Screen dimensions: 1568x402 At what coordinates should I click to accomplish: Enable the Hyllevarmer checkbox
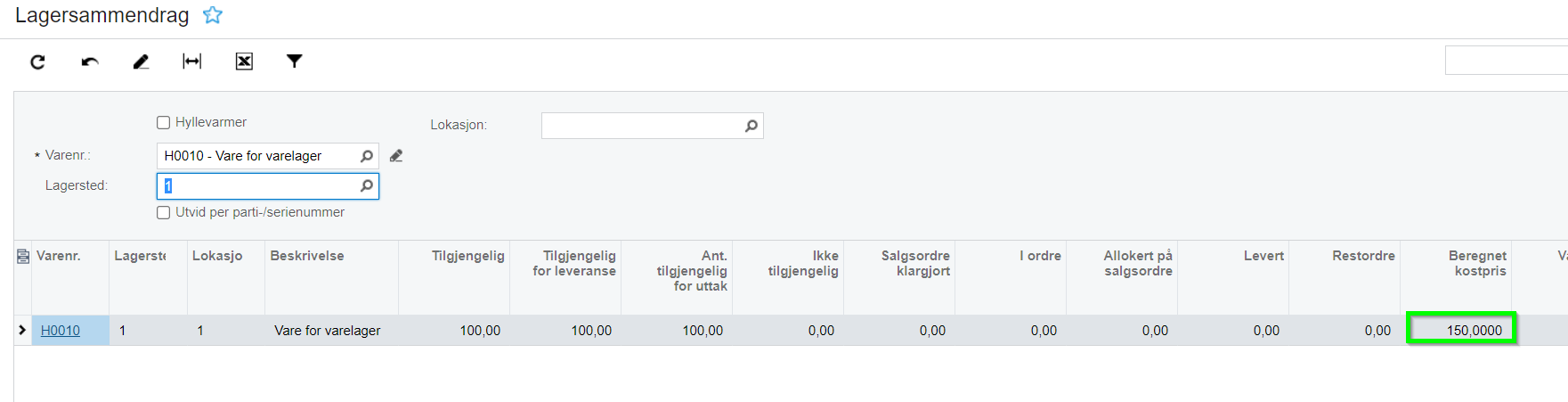pos(163,123)
